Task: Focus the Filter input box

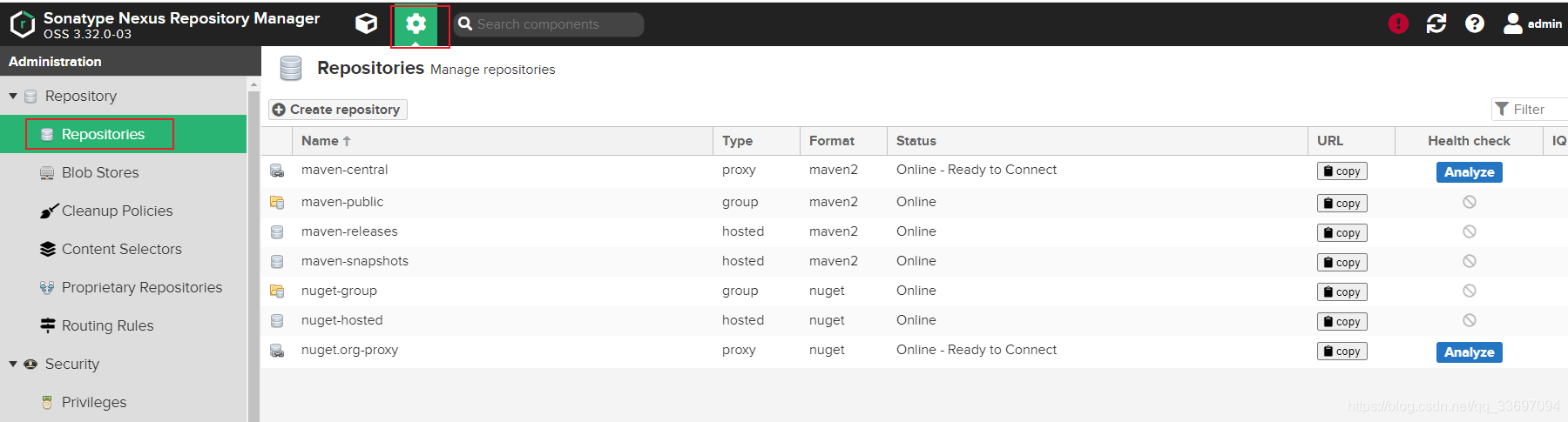Action: click(1531, 109)
